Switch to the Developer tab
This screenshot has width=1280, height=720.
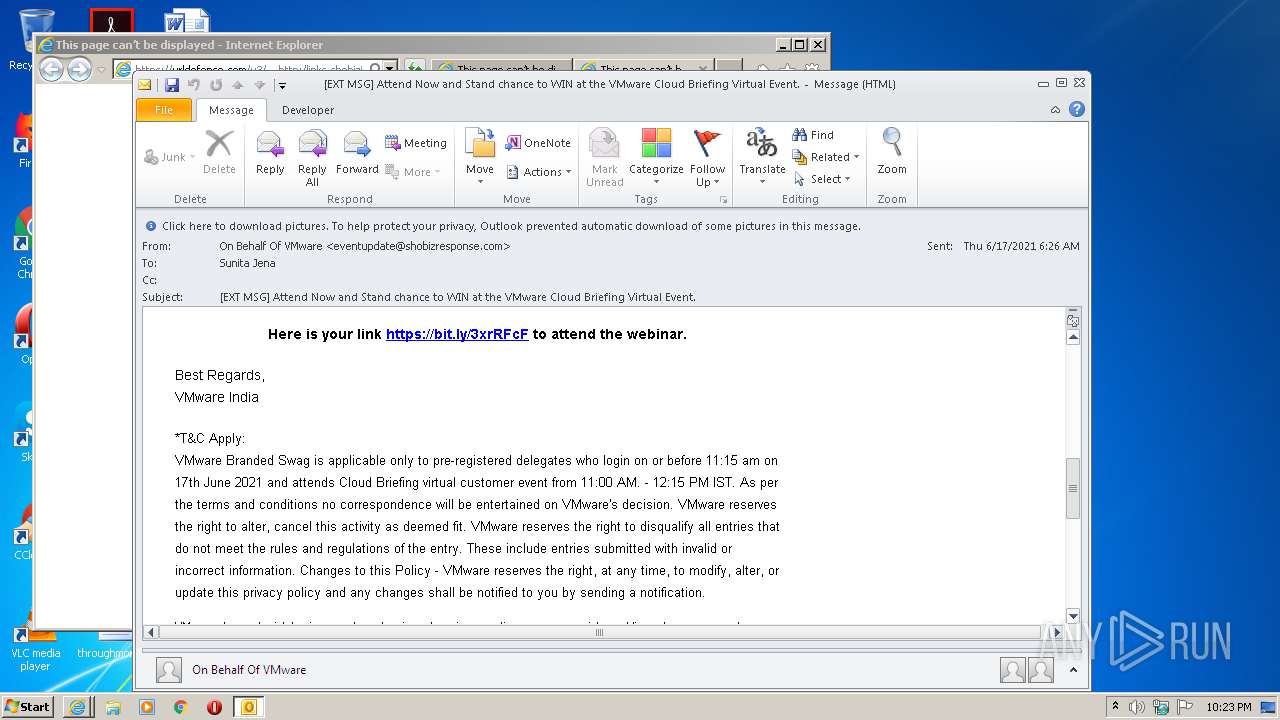[308, 110]
